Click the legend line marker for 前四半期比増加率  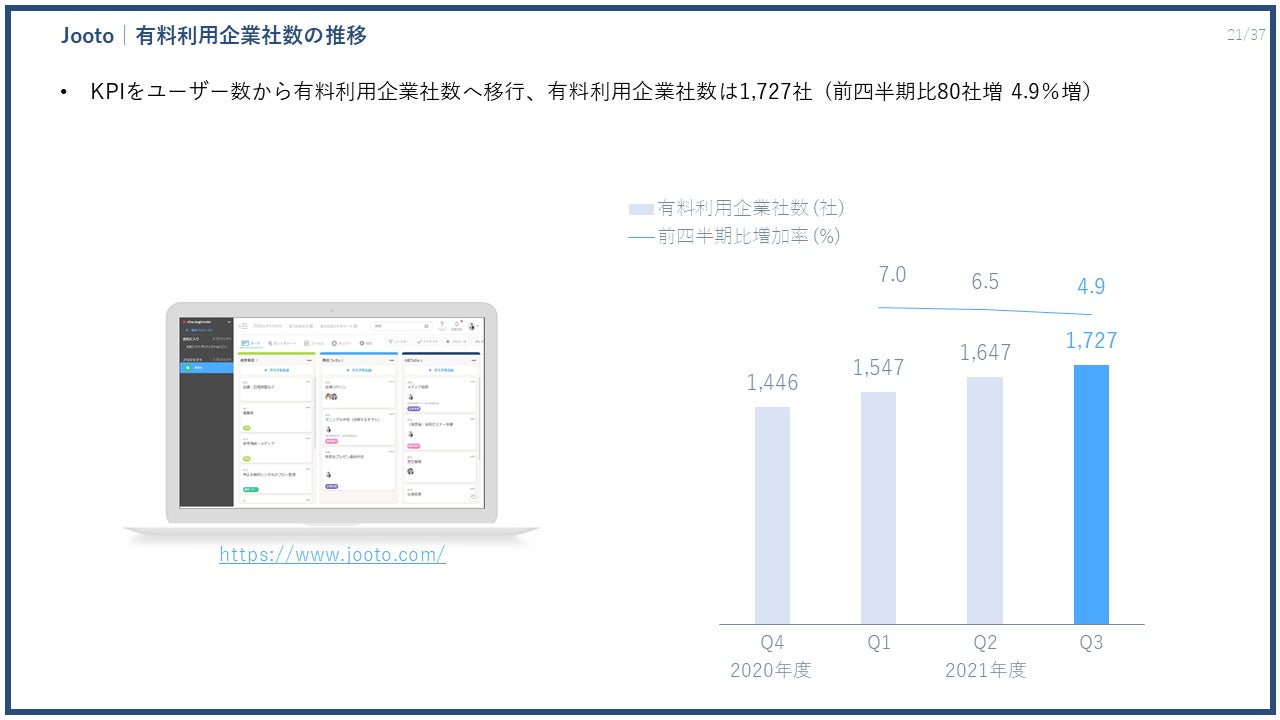pos(641,237)
